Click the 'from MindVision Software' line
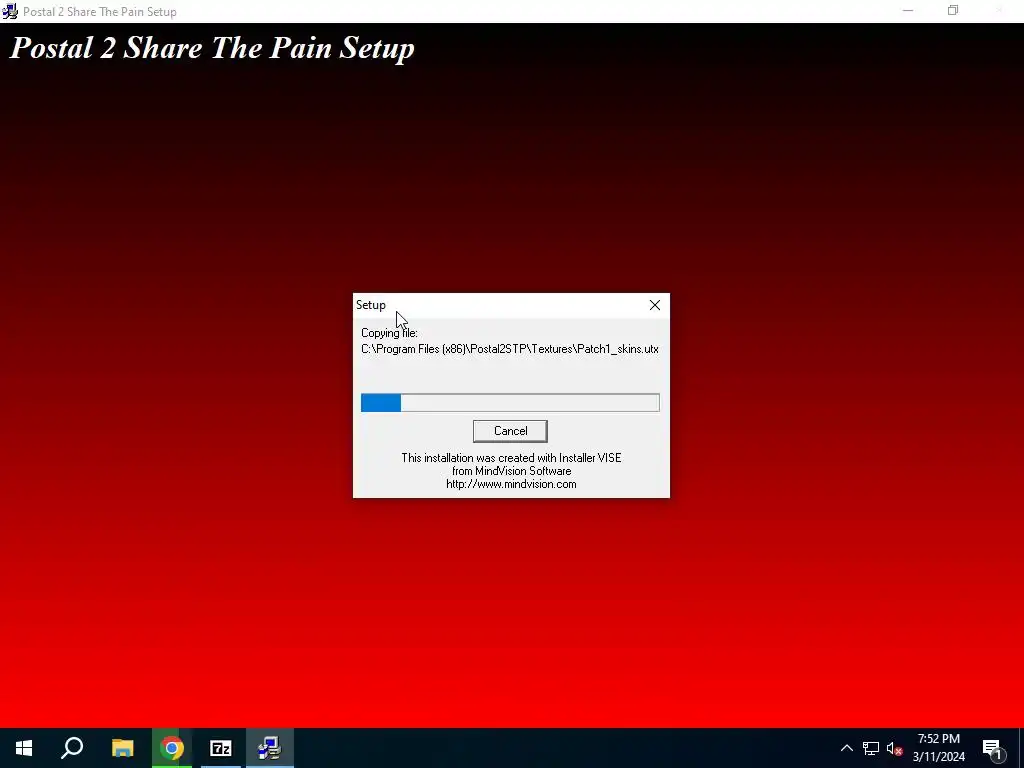Image resolution: width=1024 pixels, height=768 pixels. (x=511, y=471)
